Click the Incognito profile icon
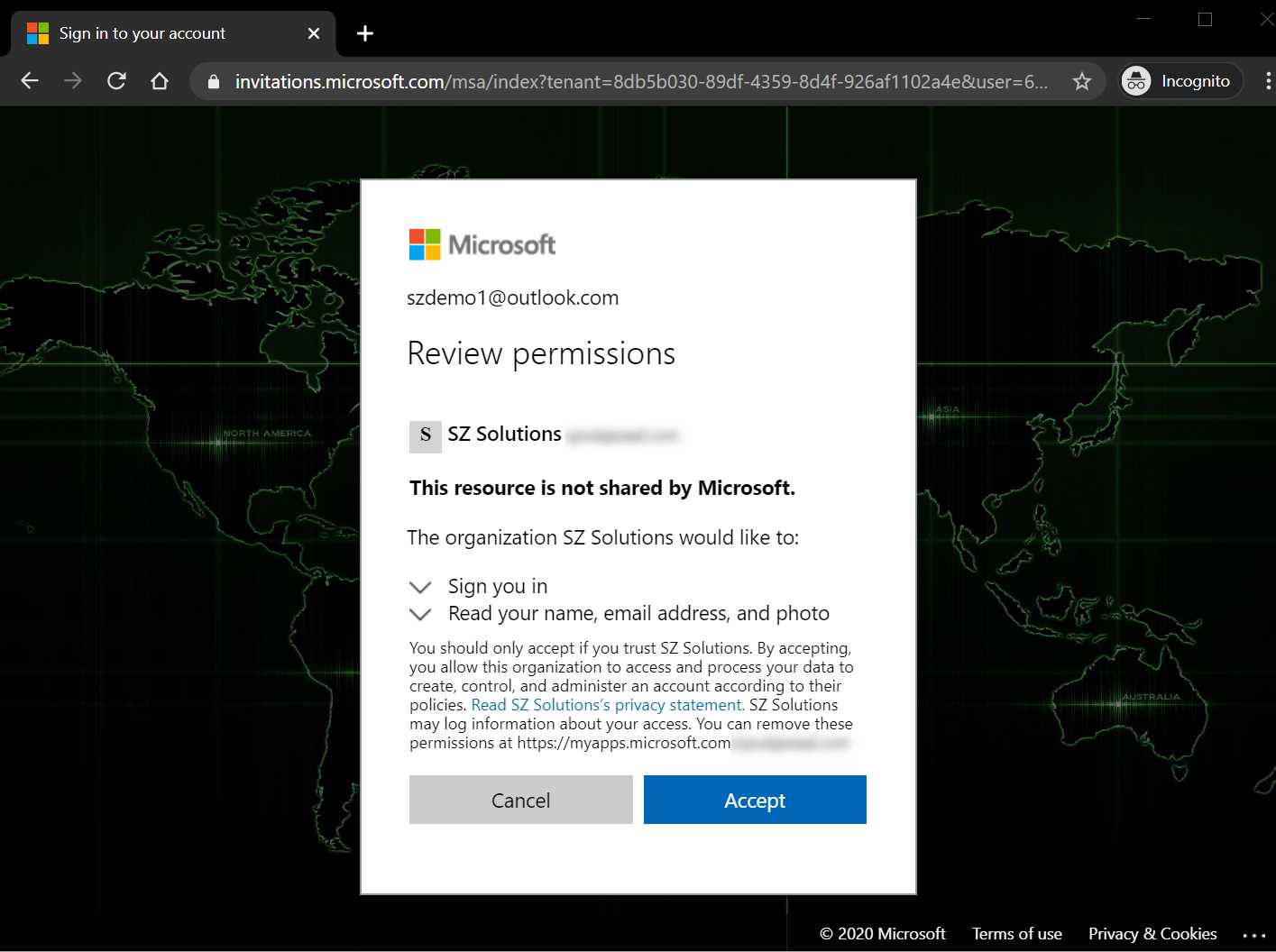Screen dimensions: 1276x952 click(x=1135, y=80)
